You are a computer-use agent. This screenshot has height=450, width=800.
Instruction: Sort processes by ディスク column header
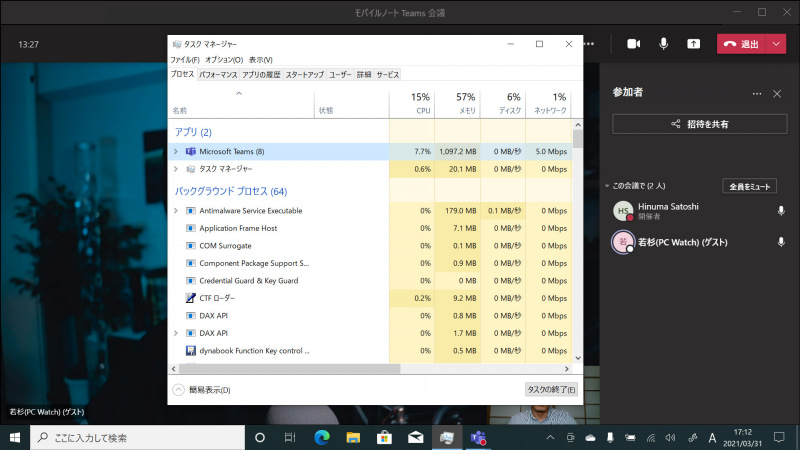[503, 104]
